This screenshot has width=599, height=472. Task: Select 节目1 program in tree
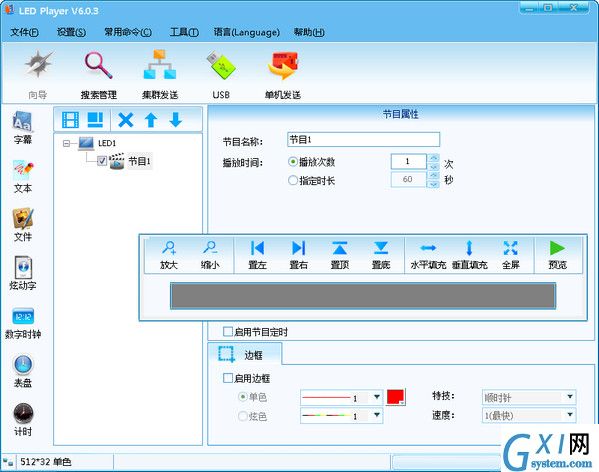coord(139,161)
